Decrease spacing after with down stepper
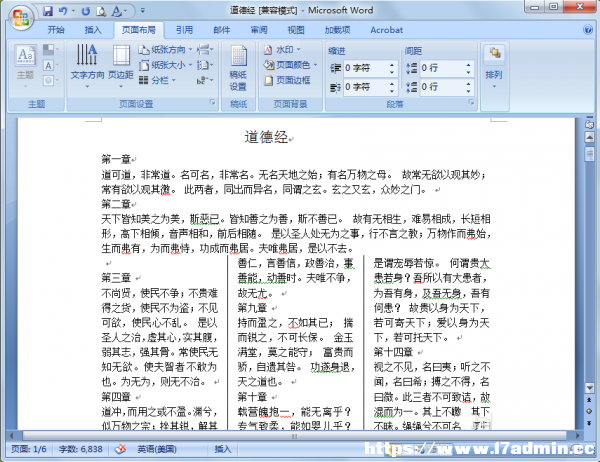Image resolution: width=600 pixels, height=462 pixels. [468, 91]
